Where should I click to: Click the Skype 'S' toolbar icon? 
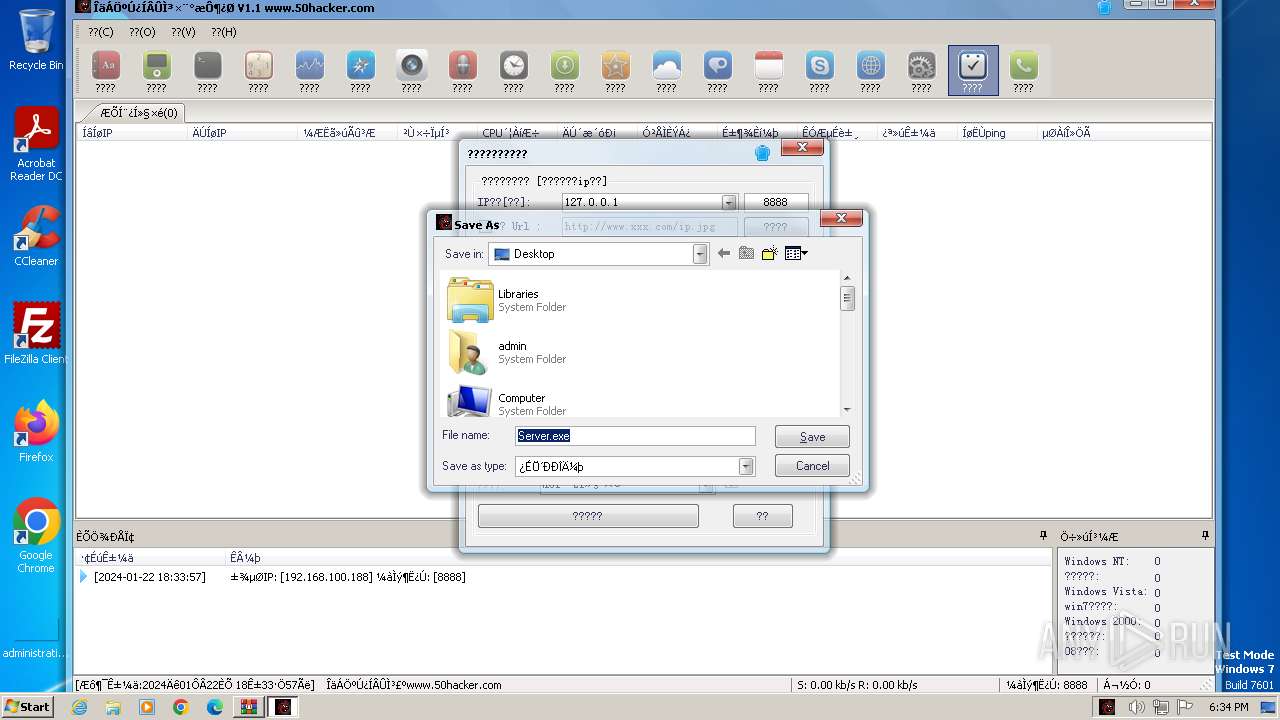pyautogui.click(x=819, y=67)
